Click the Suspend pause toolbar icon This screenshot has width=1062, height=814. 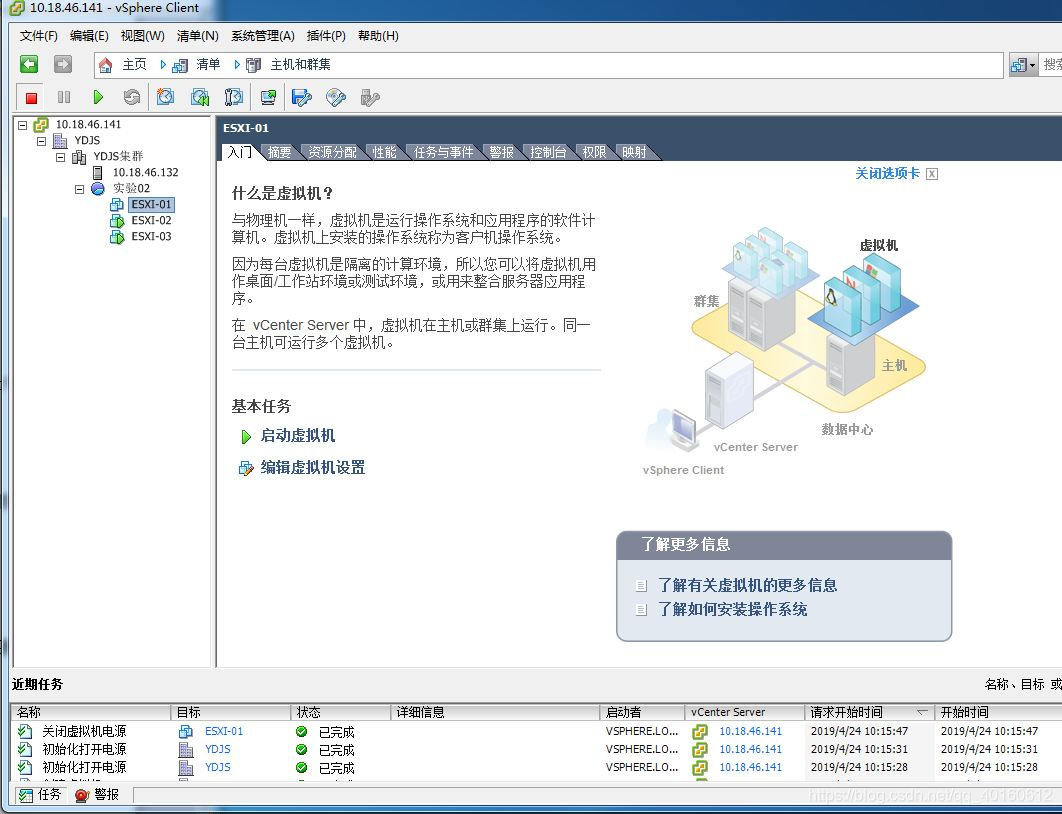(64, 98)
